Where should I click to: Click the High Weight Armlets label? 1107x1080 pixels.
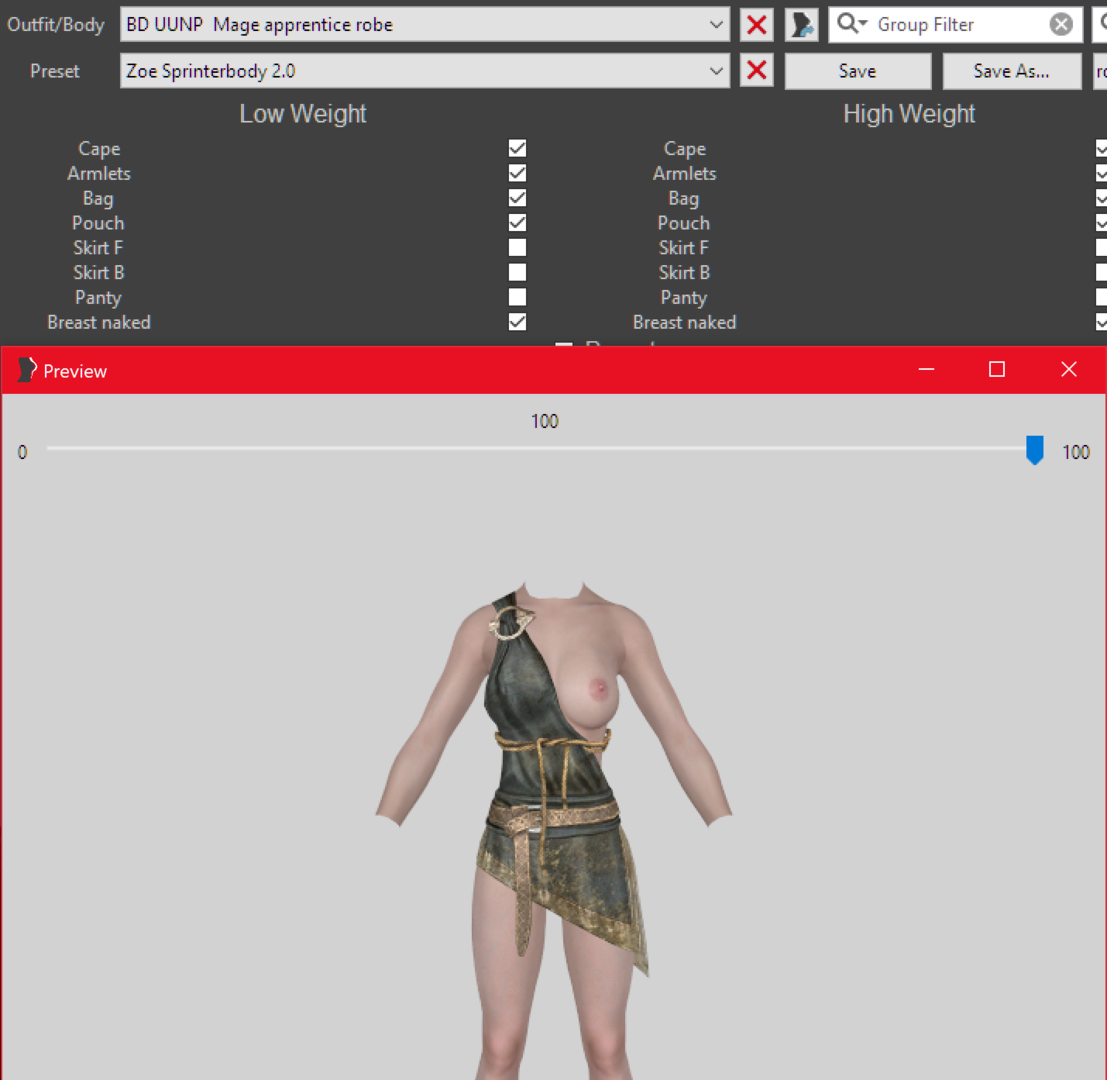(x=684, y=174)
